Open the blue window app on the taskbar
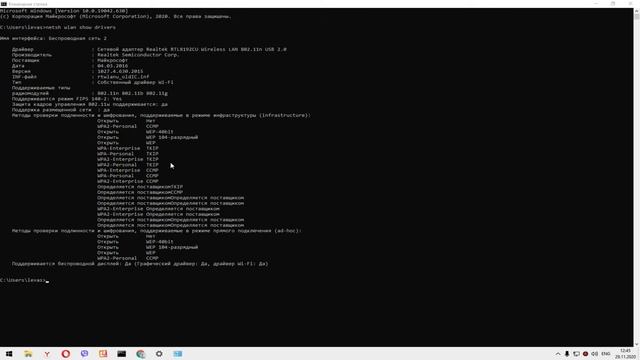Viewport: 640px width, 360px height. [x=178, y=354]
